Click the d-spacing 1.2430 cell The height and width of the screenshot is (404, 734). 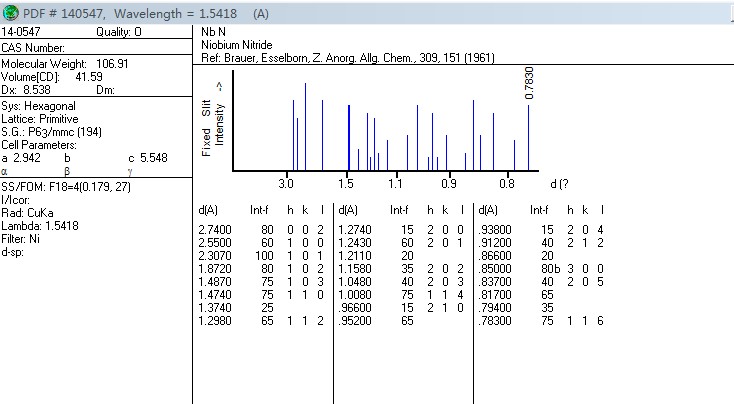[x=355, y=243]
